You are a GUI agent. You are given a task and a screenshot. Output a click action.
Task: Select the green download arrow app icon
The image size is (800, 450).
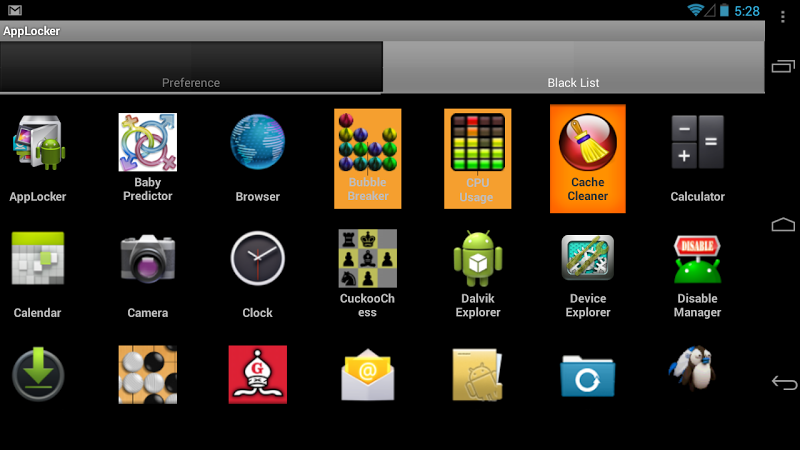point(38,374)
